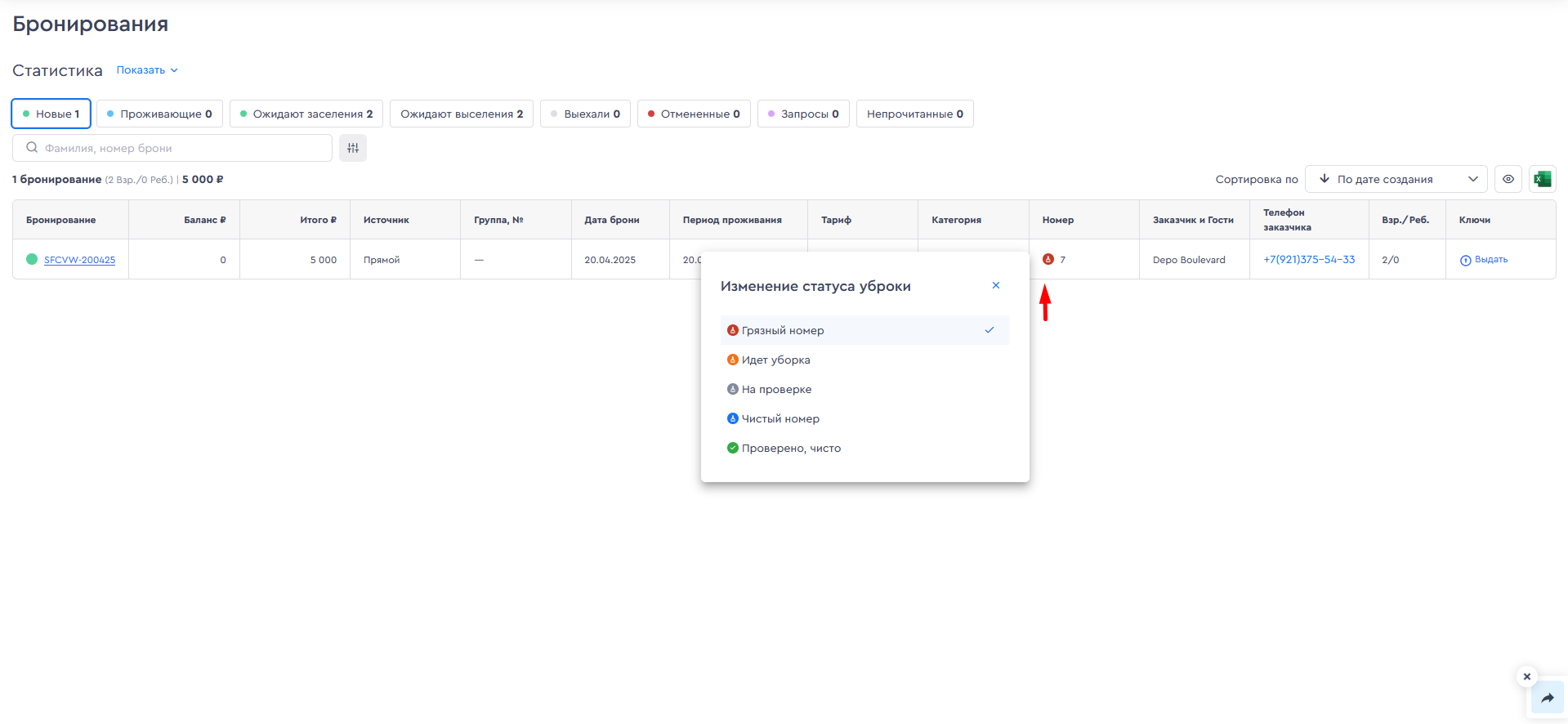
Task: Select 'Чистый номер' in status list
Action: (x=780, y=418)
